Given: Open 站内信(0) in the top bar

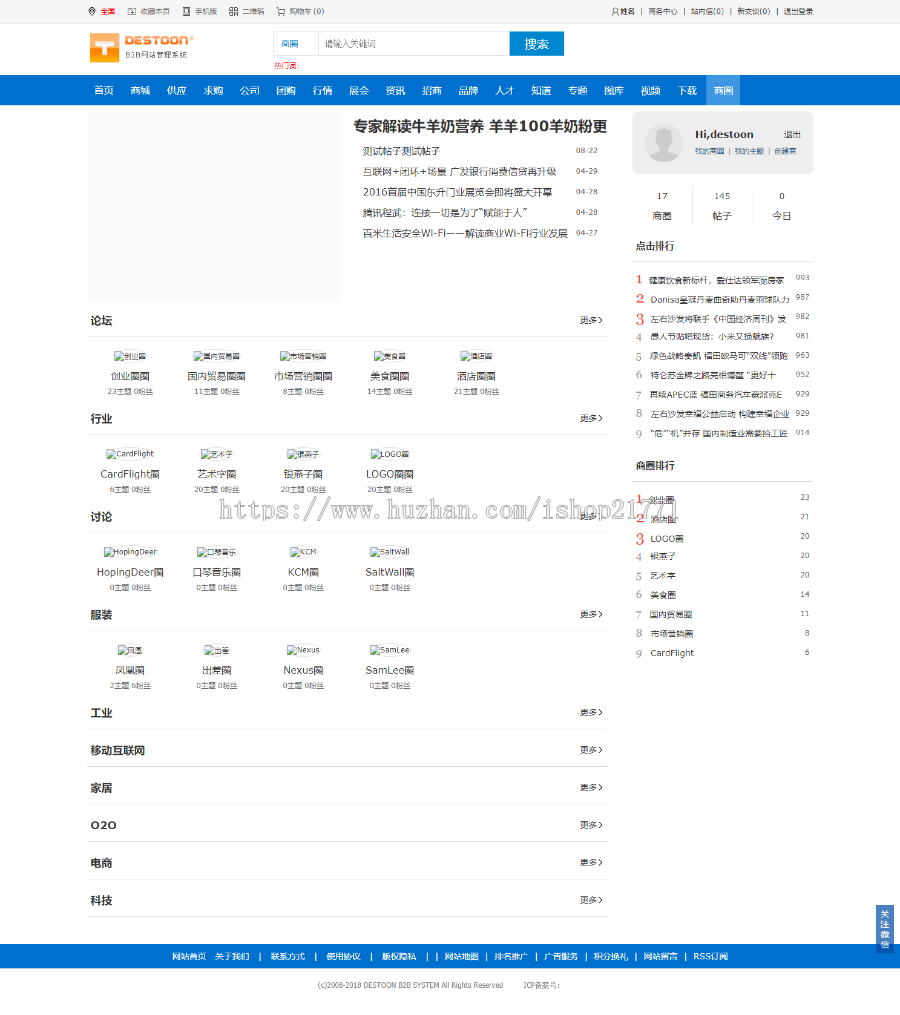Looking at the screenshot, I should (x=706, y=11).
